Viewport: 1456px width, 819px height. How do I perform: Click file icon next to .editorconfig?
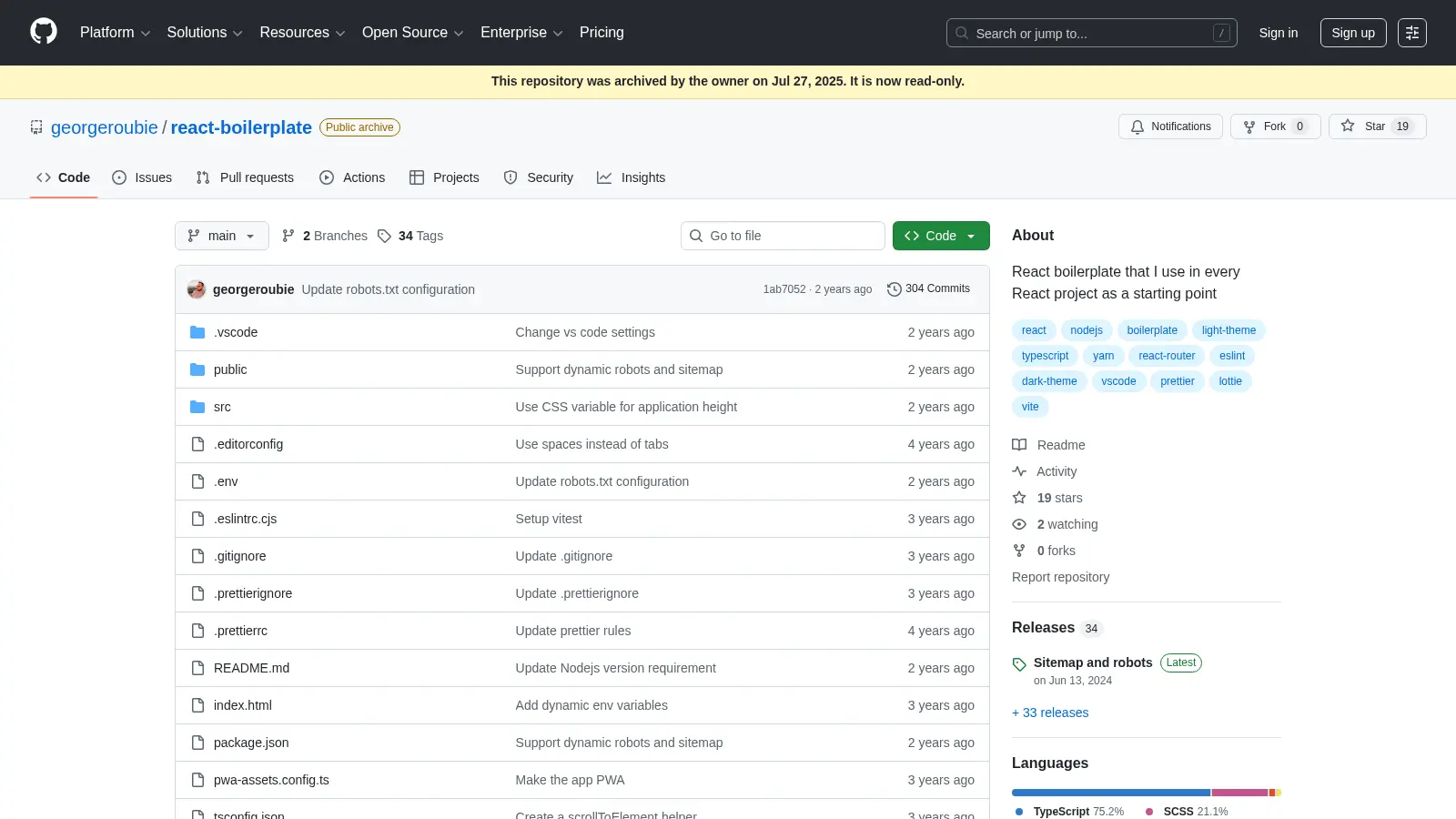197,444
